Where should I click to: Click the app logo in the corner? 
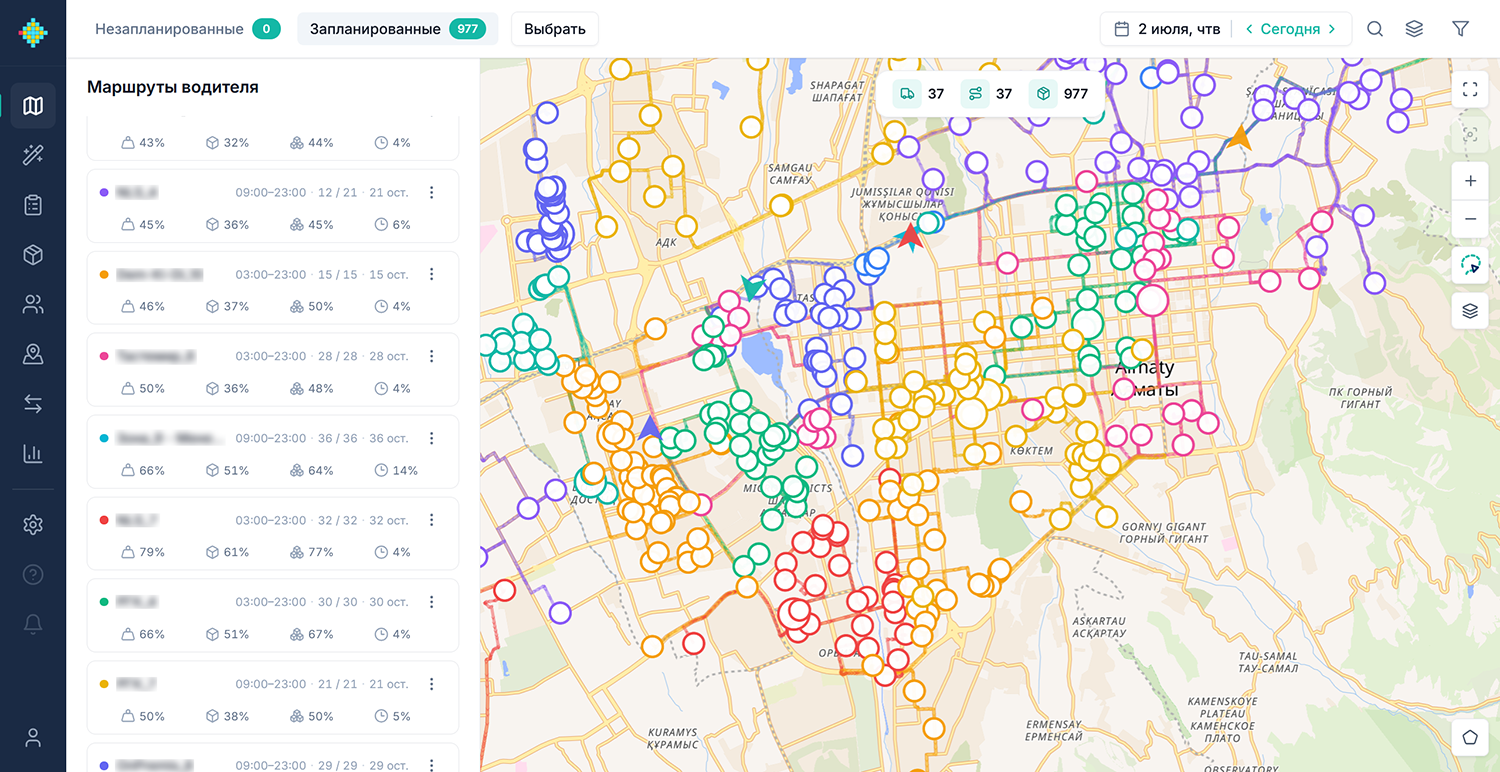[x=33, y=31]
